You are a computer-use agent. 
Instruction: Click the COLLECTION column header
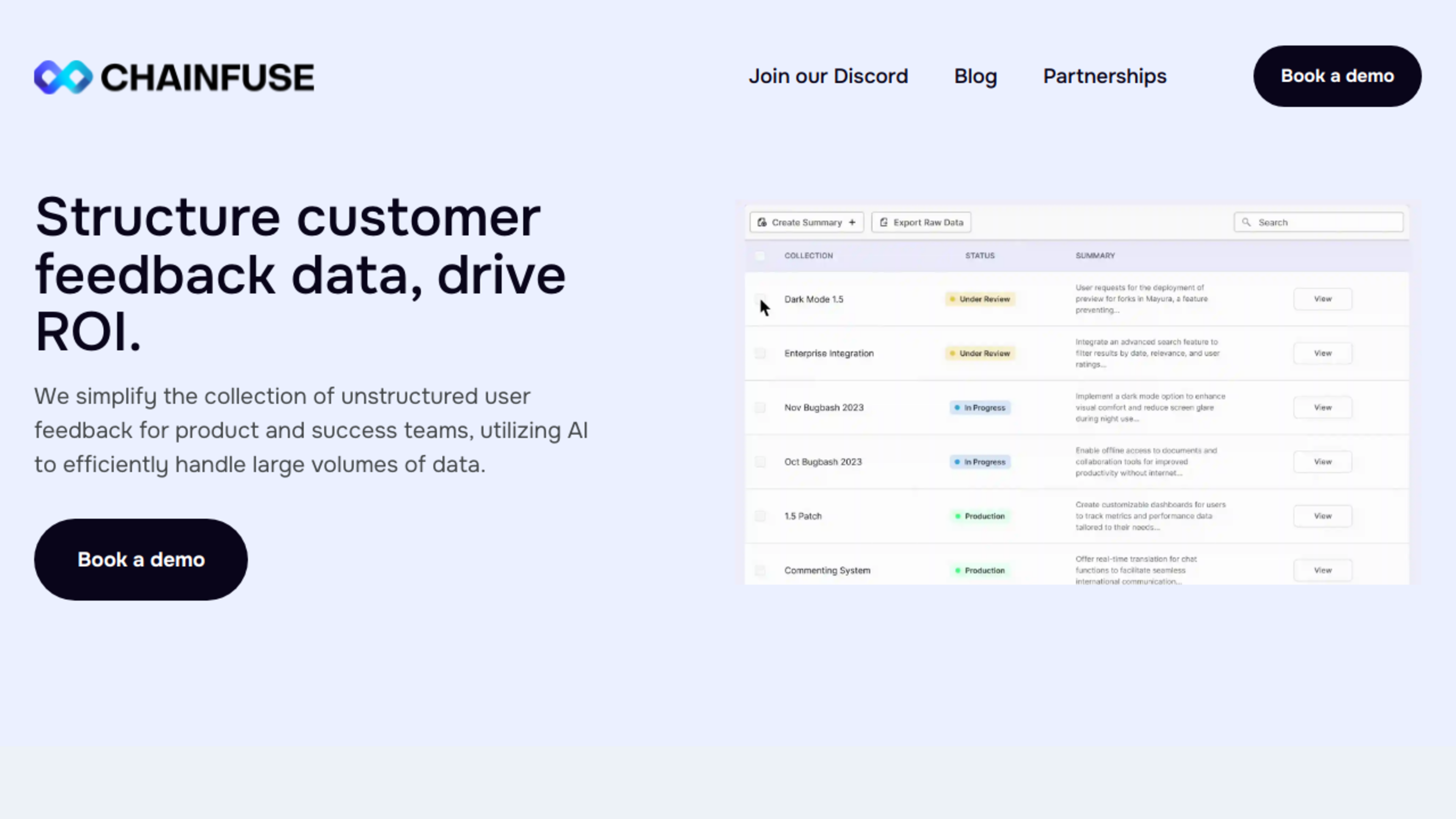[808, 256]
